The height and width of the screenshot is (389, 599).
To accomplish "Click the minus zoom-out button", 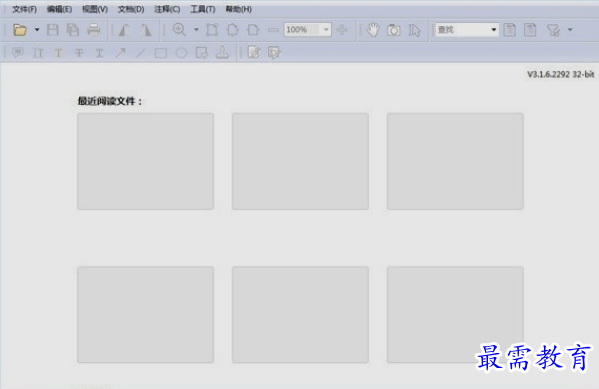I will click(x=273, y=29).
